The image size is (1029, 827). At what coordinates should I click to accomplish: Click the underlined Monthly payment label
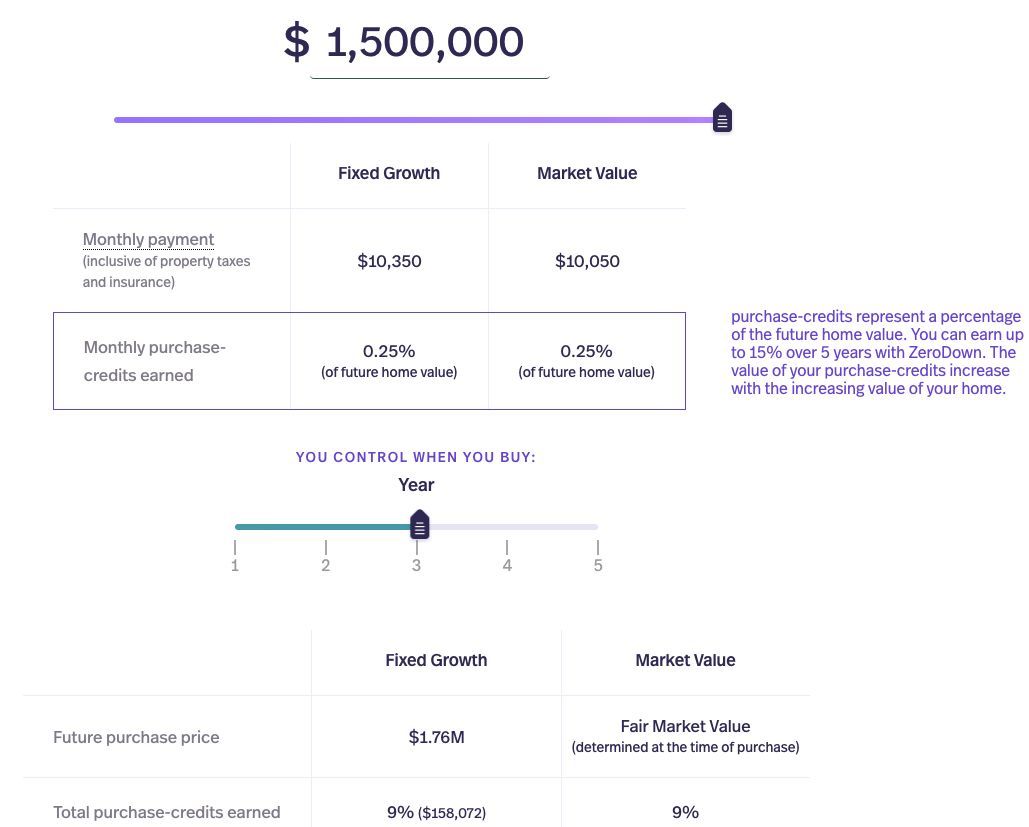click(148, 240)
